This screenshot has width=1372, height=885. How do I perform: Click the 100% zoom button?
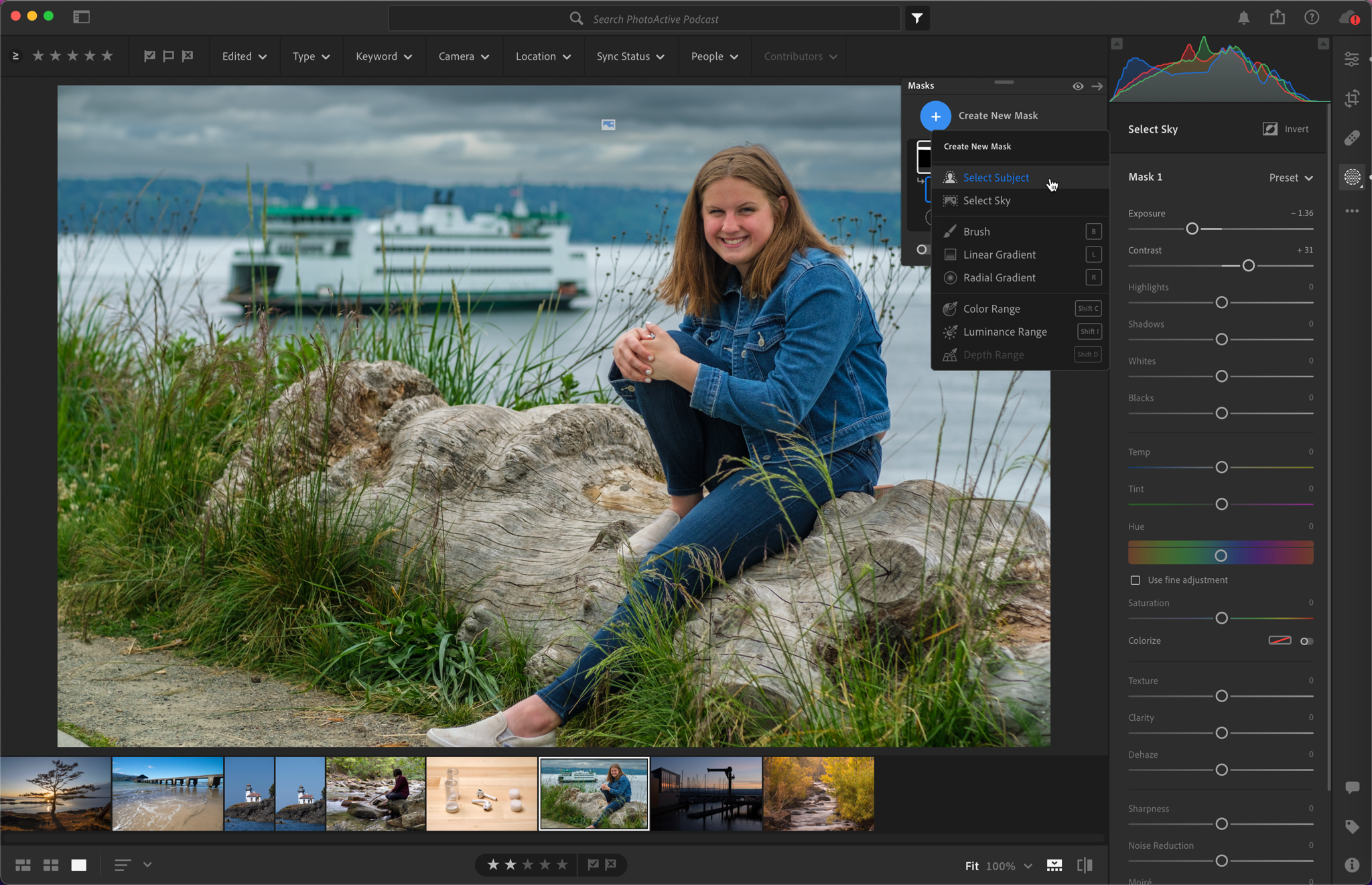1000,866
